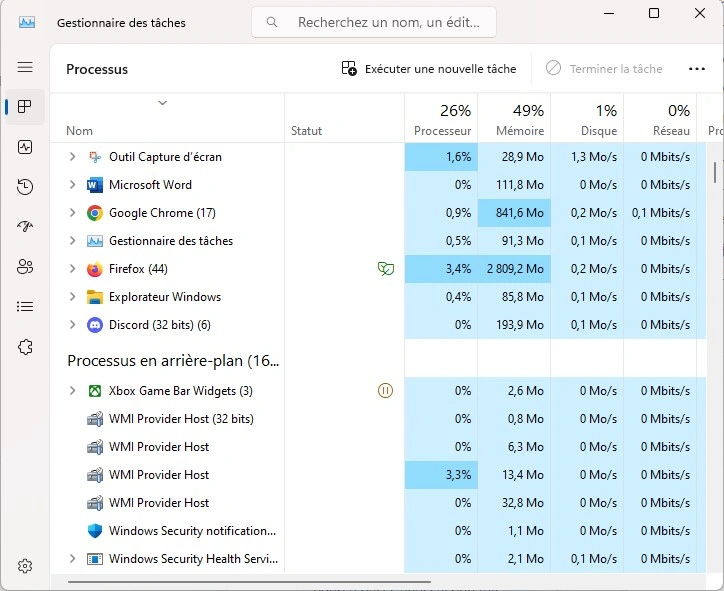724x591 pixels.
Task: Sort by Processeur column header
Action: pyautogui.click(x=441, y=118)
